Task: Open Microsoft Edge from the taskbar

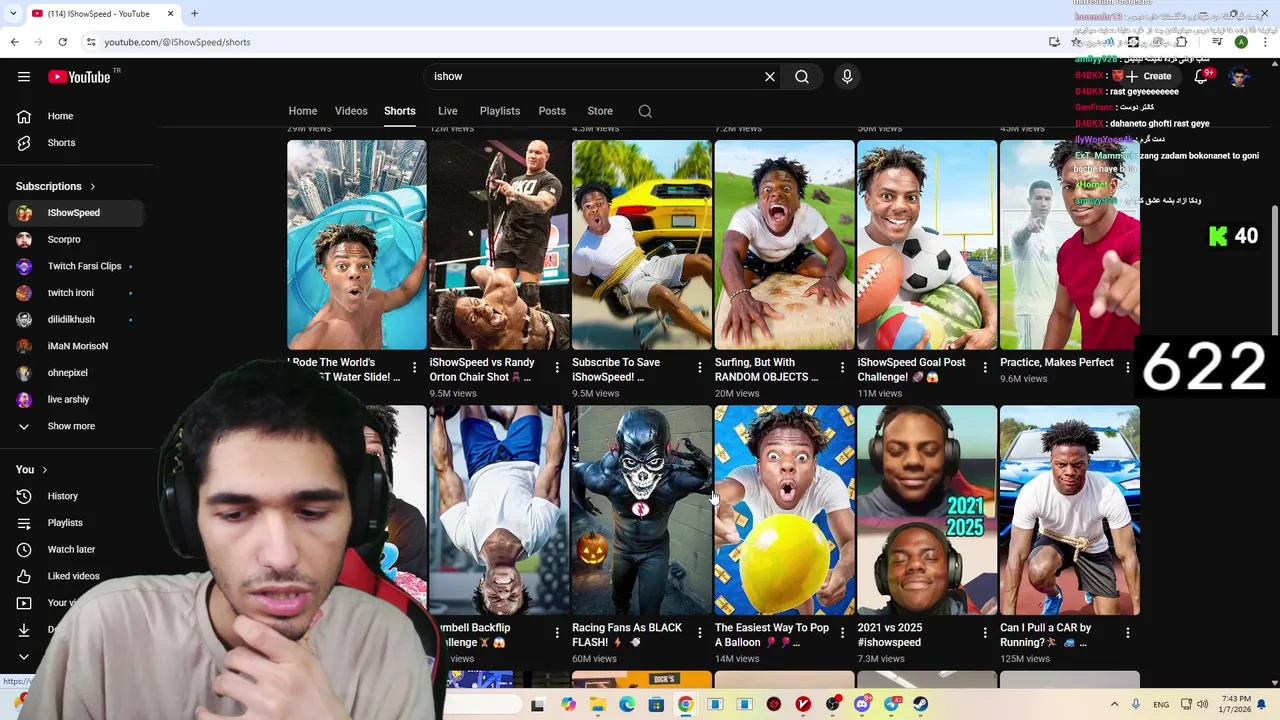Action: click(627, 705)
